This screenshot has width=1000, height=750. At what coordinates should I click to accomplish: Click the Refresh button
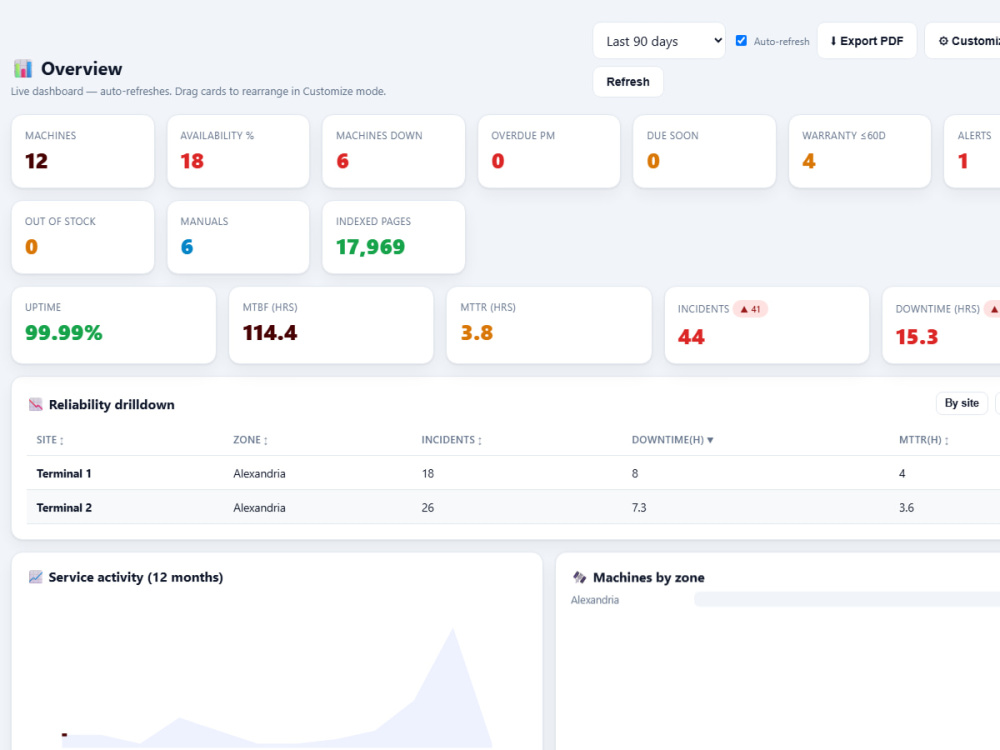click(x=628, y=82)
